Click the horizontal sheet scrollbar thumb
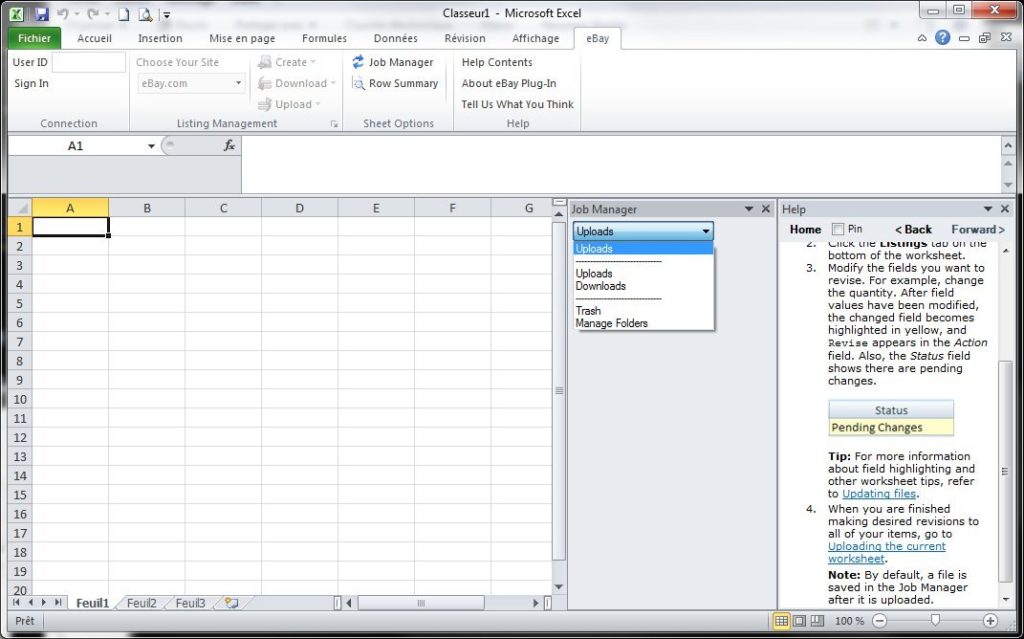 [421, 602]
